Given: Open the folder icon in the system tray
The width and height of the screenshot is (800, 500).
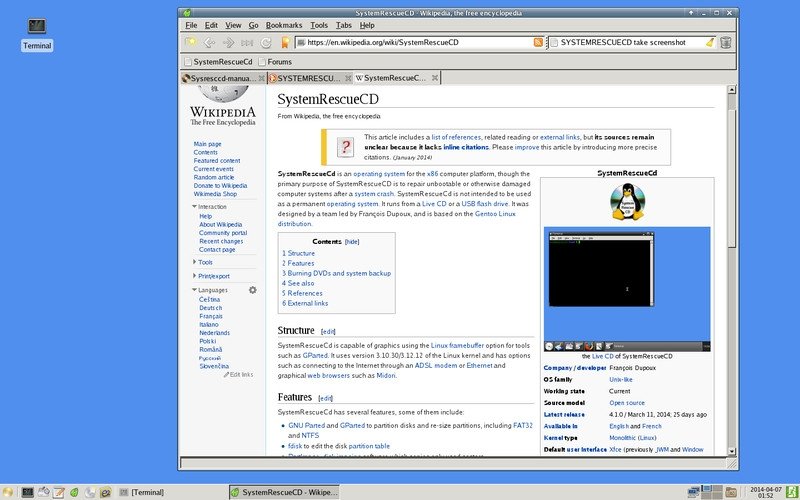Looking at the screenshot, I should 731,492.
